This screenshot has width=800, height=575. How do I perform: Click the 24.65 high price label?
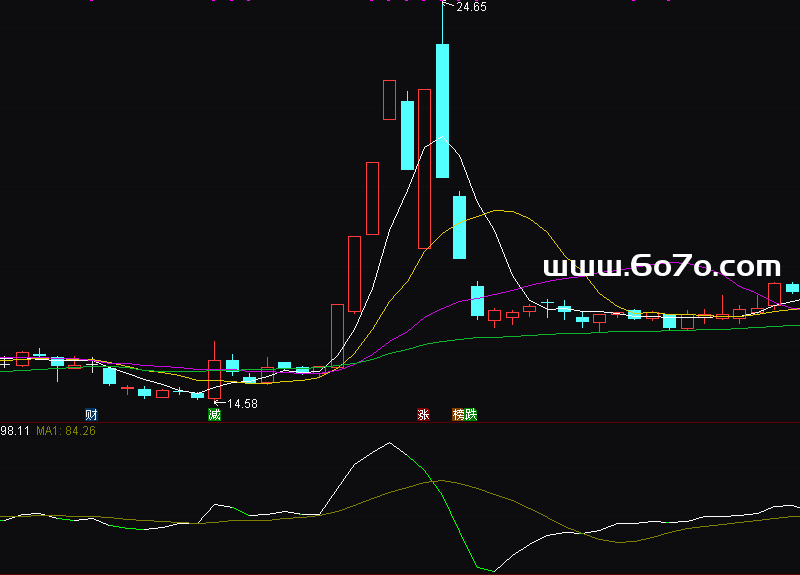471,7
